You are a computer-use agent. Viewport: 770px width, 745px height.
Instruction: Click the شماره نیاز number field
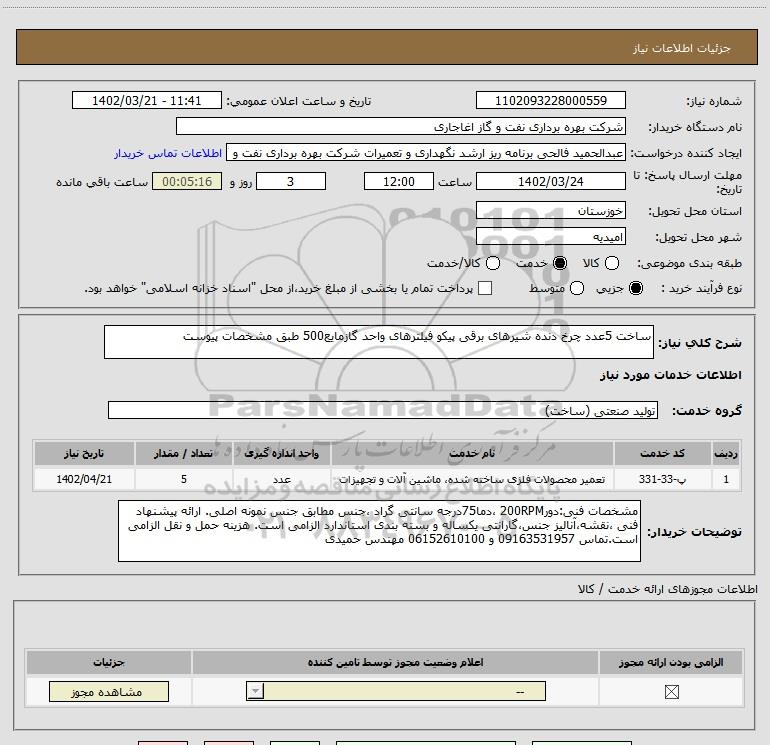[x=550, y=100]
